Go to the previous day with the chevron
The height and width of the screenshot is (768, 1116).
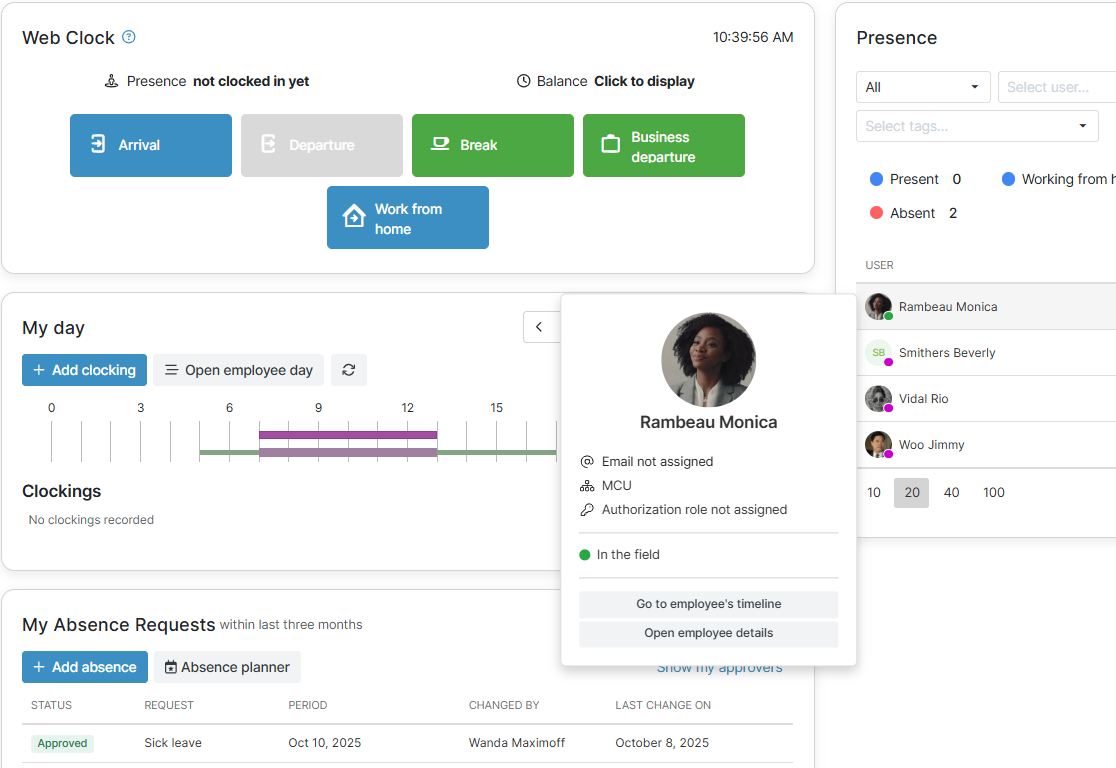pos(539,327)
